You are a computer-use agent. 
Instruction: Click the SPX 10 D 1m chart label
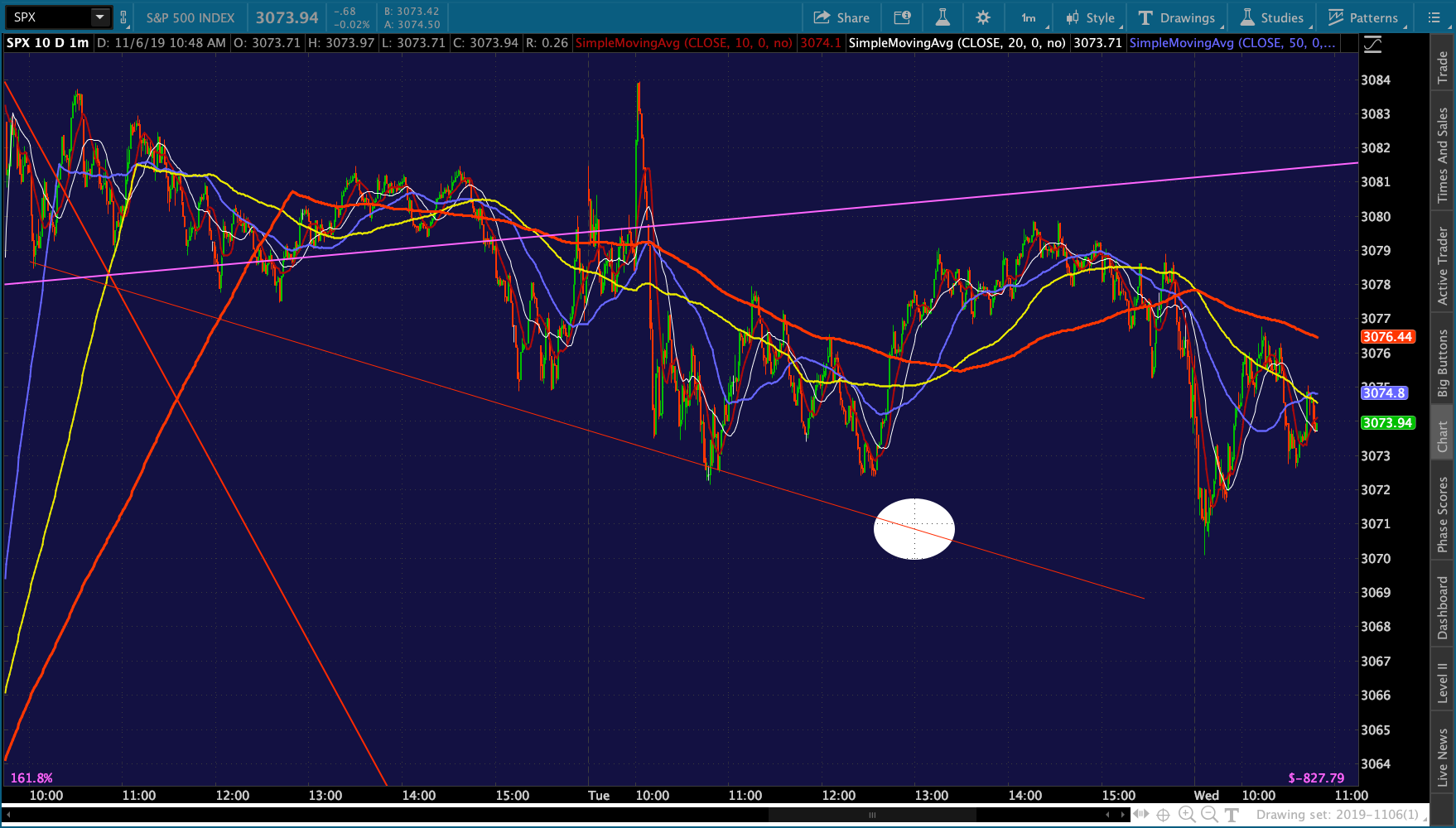pyautogui.click(x=47, y=42)
